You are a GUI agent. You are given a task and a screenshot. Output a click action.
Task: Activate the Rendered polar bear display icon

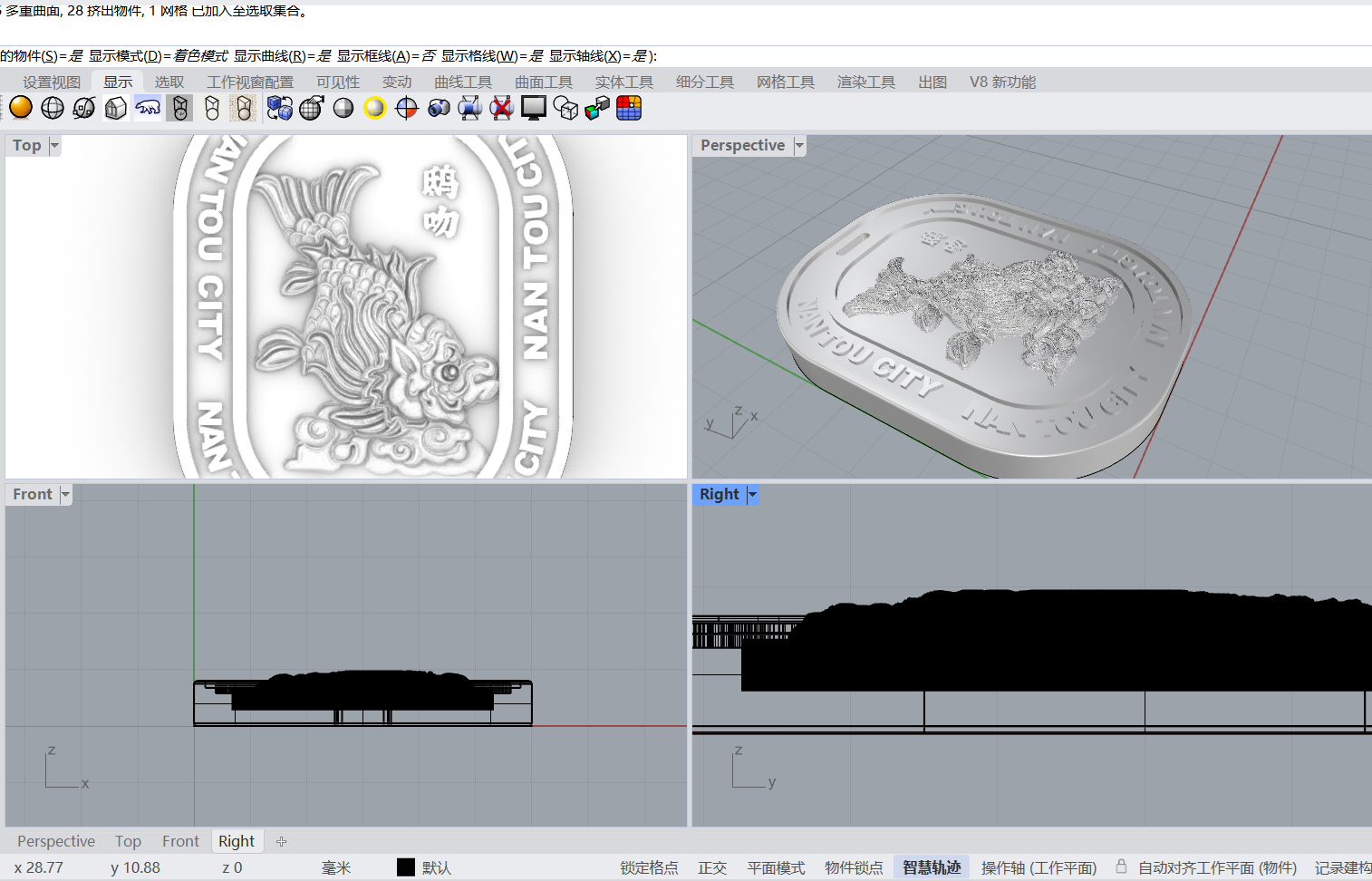pyautogui.click(x=148, y=108)
